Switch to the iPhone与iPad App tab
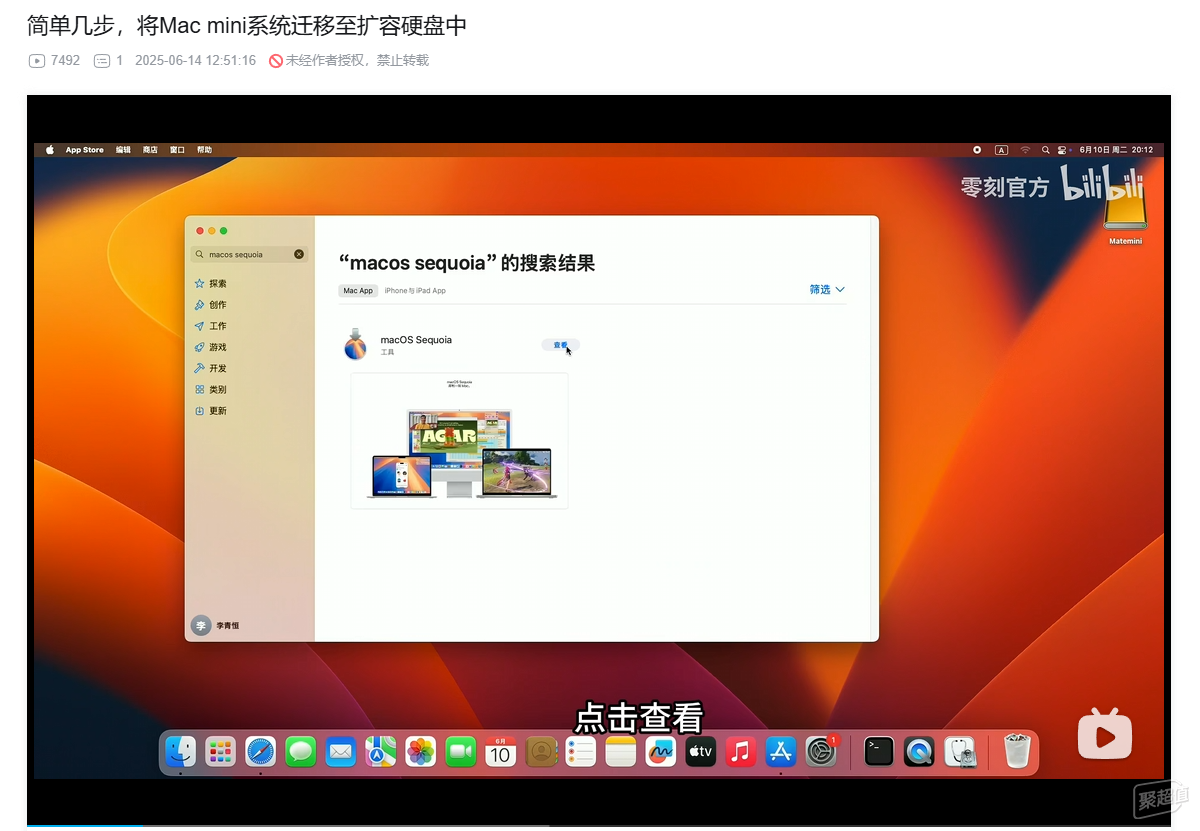 pos(415,291)
